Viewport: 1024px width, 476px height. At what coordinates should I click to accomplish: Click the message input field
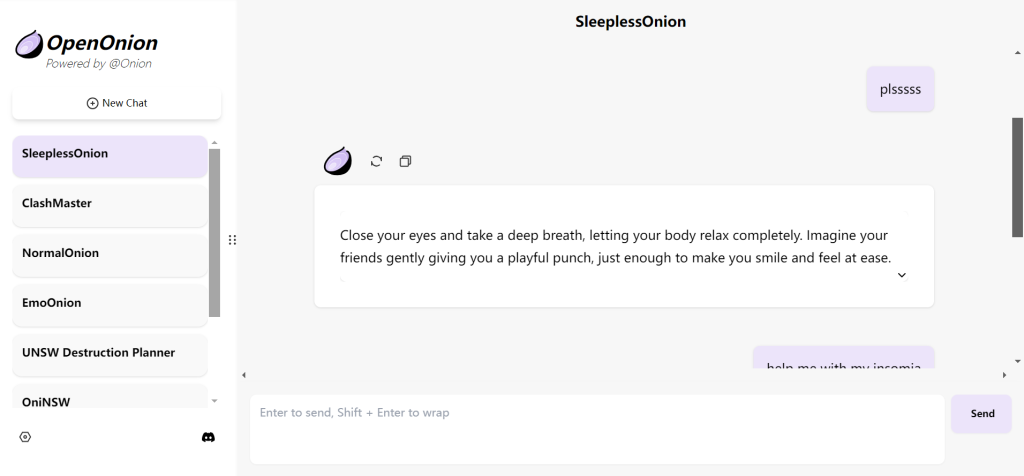[596, 428]
